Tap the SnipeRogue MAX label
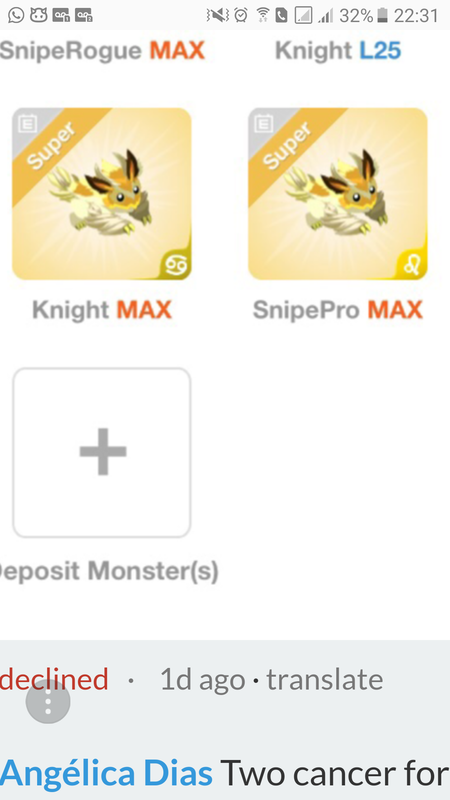Image resolution: width=450 pixels, height=800 pixels. (102, 51)
